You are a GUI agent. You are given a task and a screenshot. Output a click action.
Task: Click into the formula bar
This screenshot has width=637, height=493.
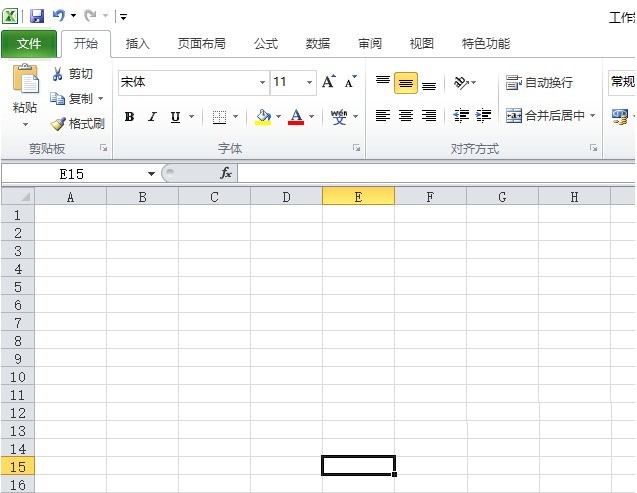tap(436, 174)
